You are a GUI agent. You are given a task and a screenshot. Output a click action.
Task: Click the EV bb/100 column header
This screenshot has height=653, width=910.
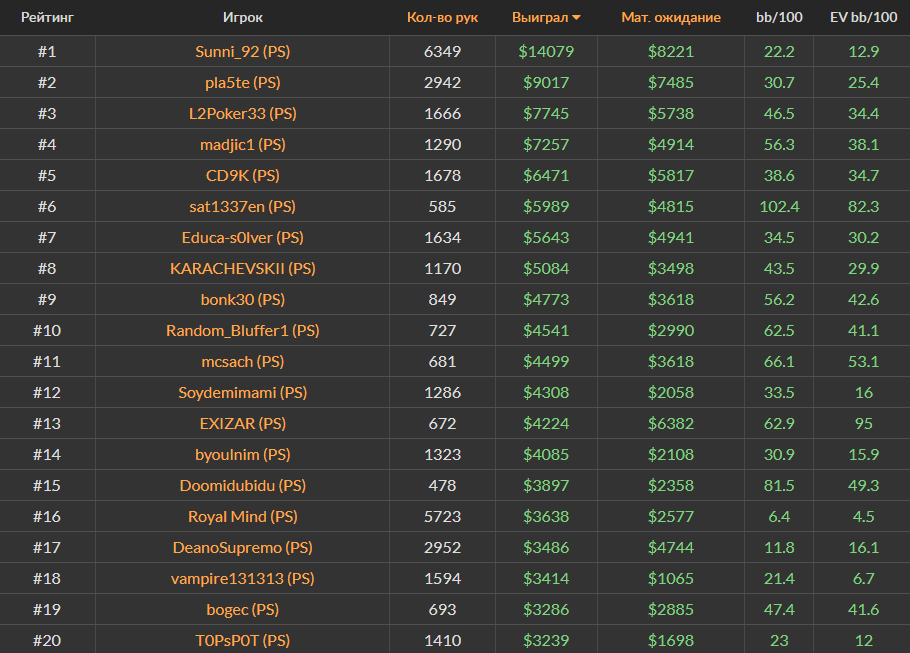pyautogui.click(x=863, y=18)
